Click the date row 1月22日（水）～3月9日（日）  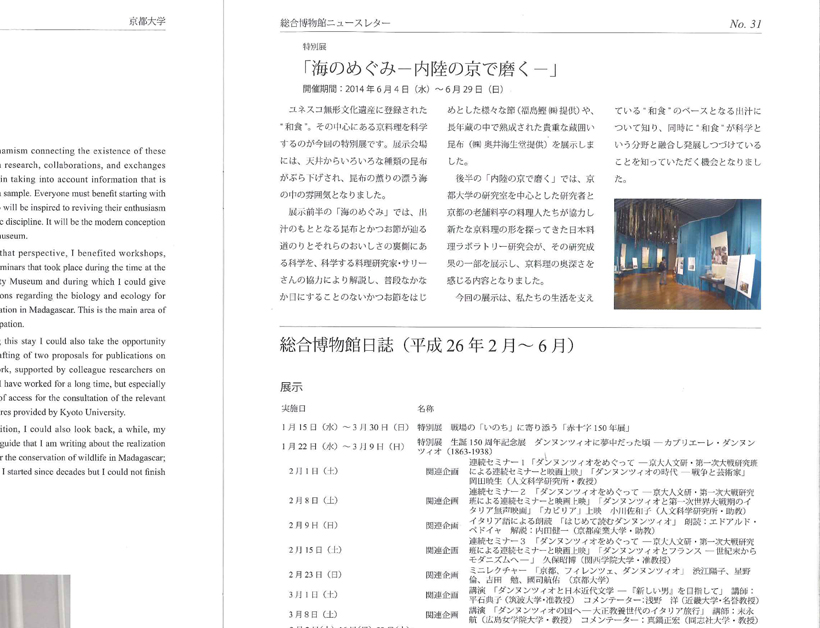point(343,447)
